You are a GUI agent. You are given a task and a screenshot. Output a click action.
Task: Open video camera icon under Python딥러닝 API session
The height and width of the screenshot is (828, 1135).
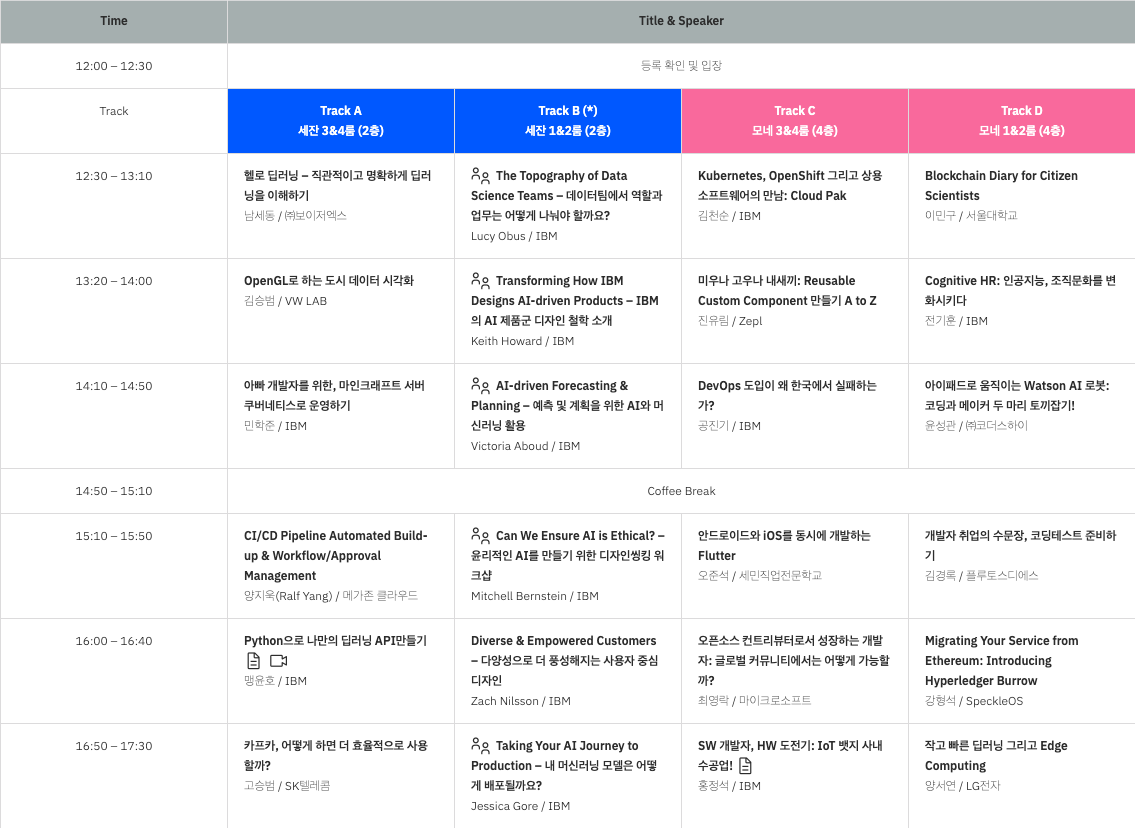pos(279,660)
